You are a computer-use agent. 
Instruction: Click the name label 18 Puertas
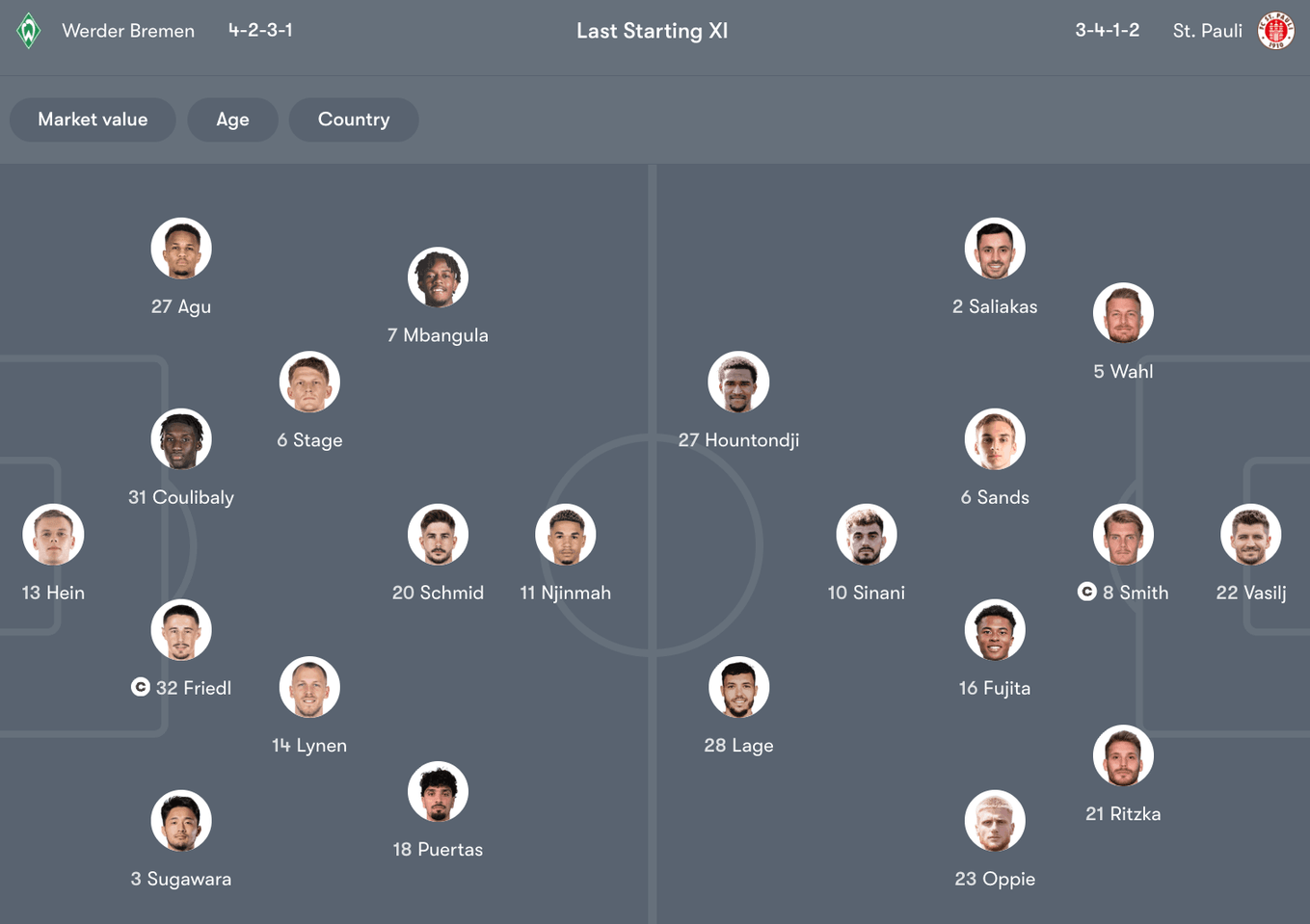click(x=438, y=850)
